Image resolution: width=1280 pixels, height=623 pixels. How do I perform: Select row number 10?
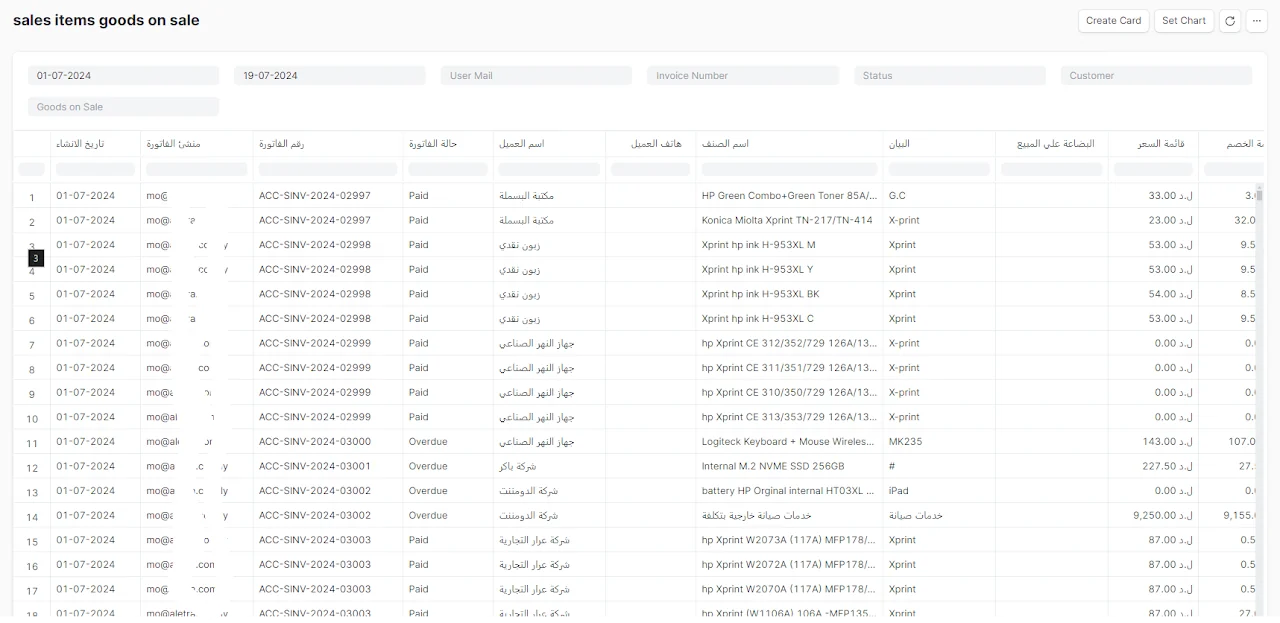click(x=32, y=419)
